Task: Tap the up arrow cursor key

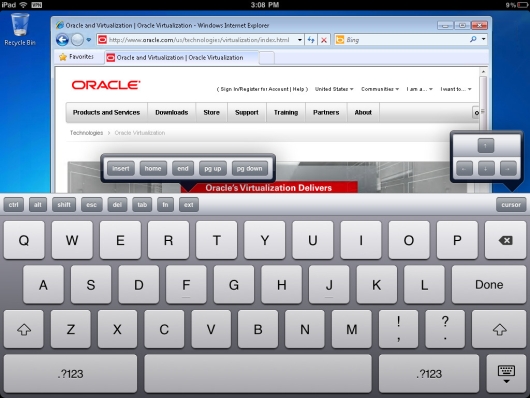Action: (x=486, y=146)
